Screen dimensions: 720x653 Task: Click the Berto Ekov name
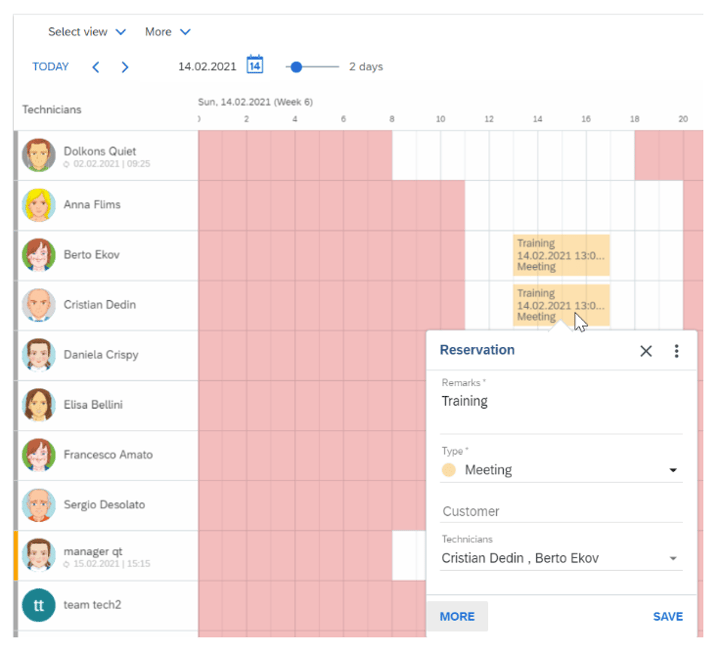(x=91, y=254)
